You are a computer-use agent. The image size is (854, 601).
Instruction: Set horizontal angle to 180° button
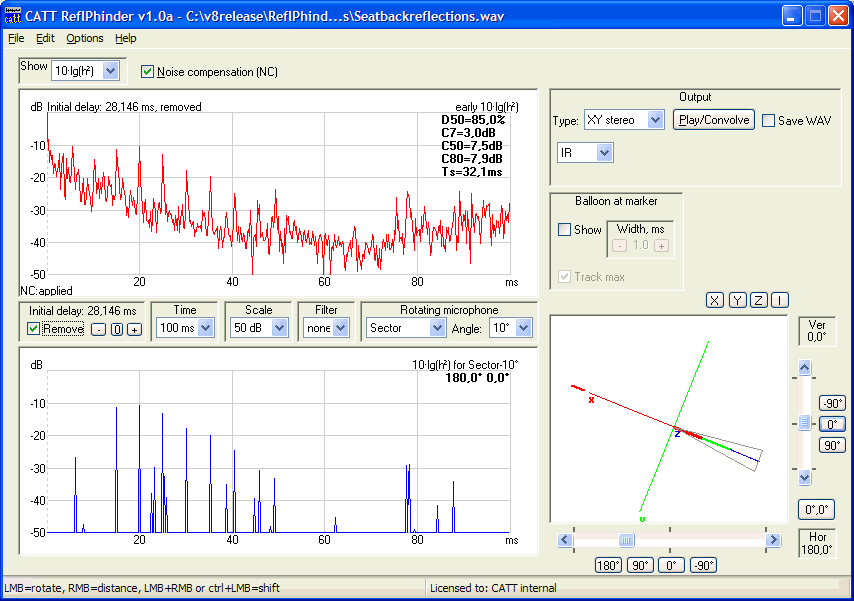pos(609,565)
